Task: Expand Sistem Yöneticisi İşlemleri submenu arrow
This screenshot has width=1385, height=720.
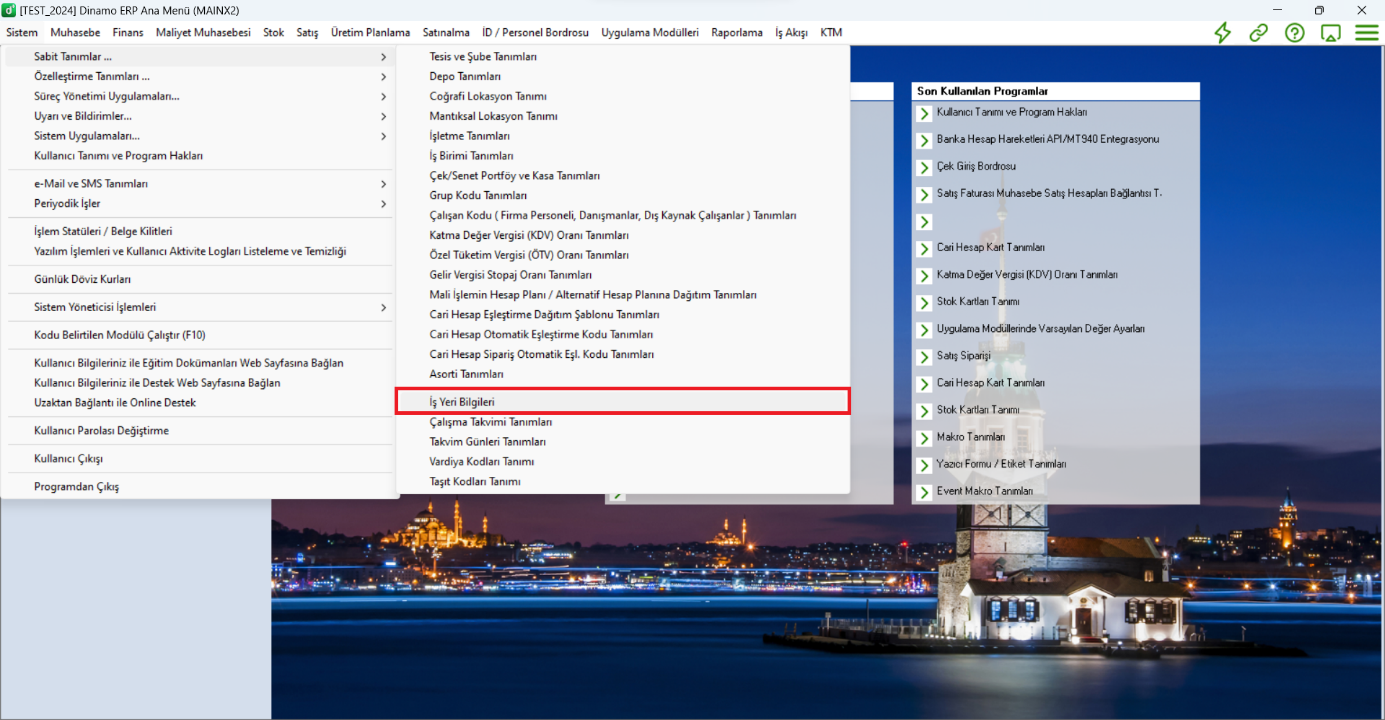Action: tap(383, 307)
